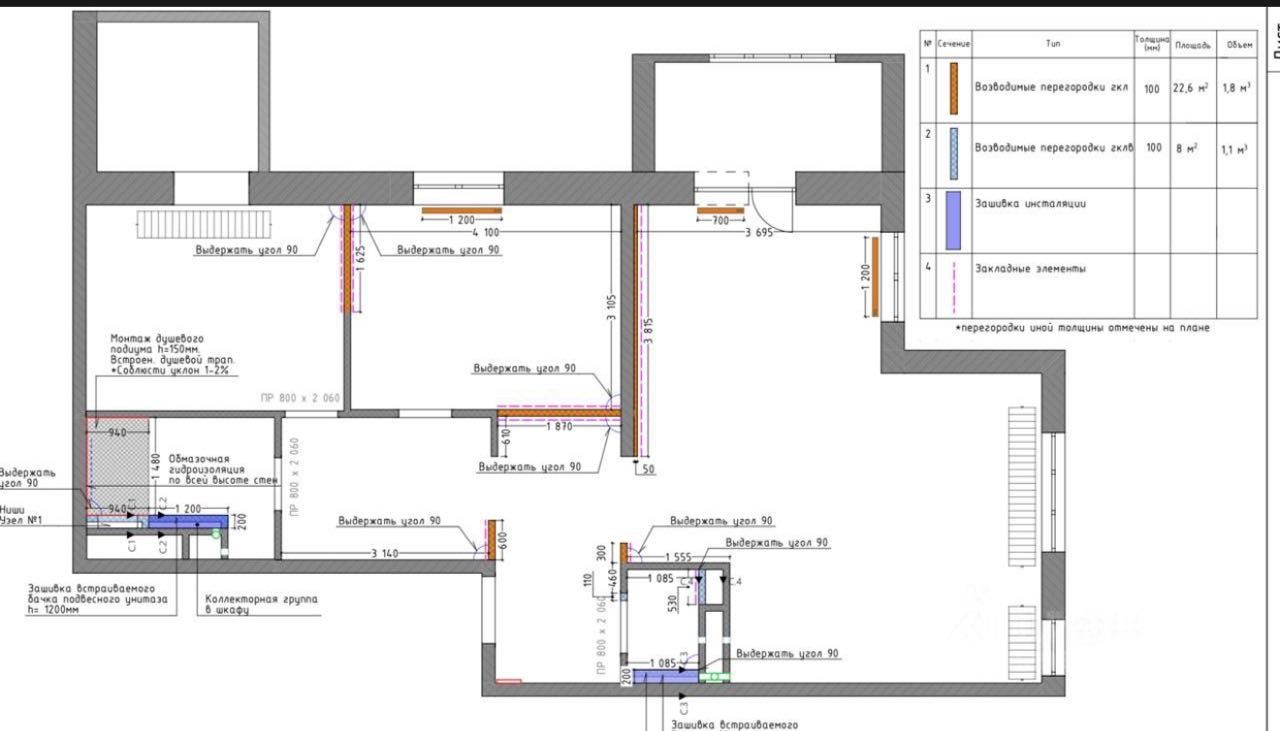The height and width of the screenshot is (731, 1280).
Task: Click the note "Обмазочная гидроизоляция"
Action: (206, 464)
